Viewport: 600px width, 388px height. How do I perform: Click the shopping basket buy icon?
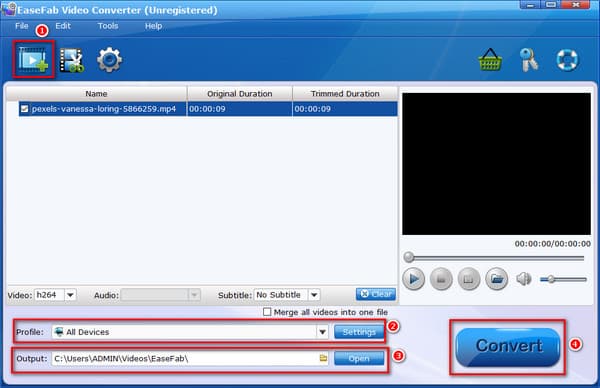pos(490,60)
